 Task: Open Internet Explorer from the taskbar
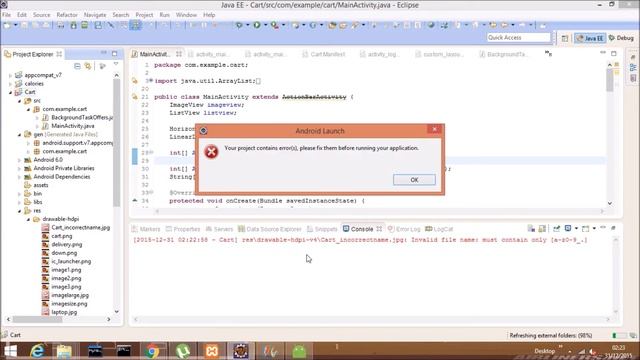tap(37, 351)
